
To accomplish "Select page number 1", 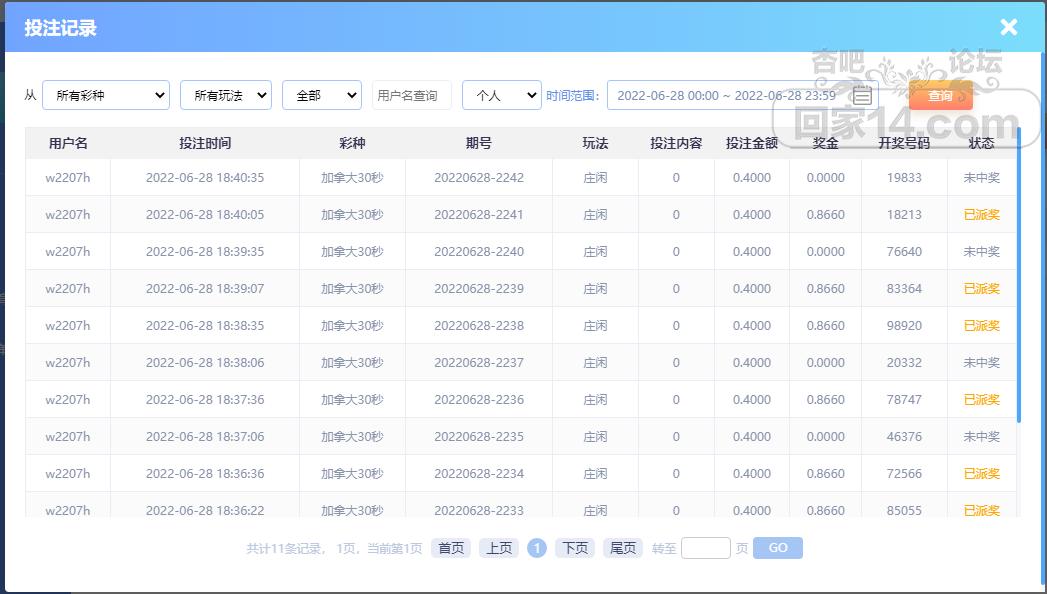I will (537, 548).
